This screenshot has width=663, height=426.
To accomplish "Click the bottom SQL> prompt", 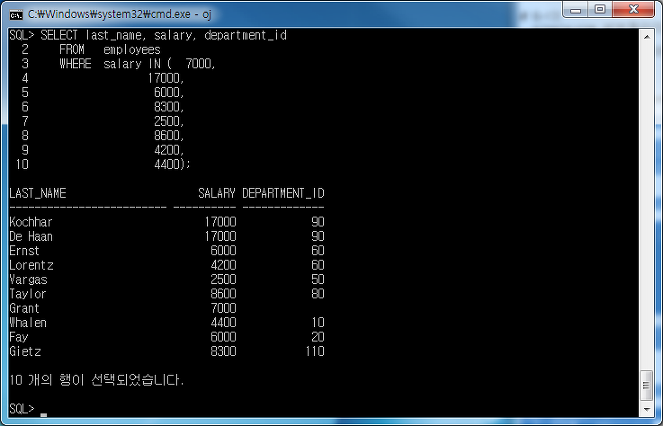I will pyautogui.click(x=22, y=410).
